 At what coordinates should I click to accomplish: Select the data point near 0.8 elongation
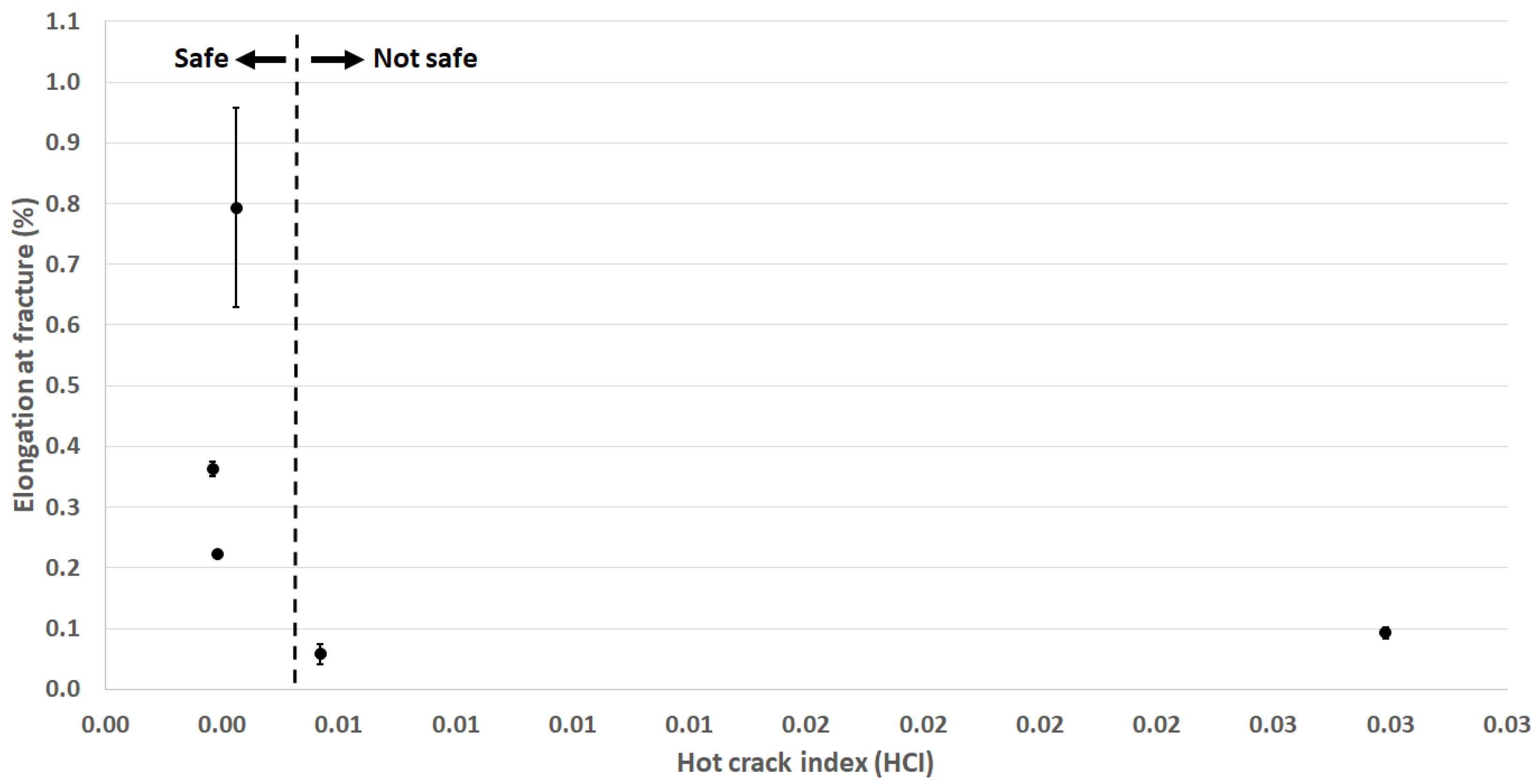coord(236,208)
